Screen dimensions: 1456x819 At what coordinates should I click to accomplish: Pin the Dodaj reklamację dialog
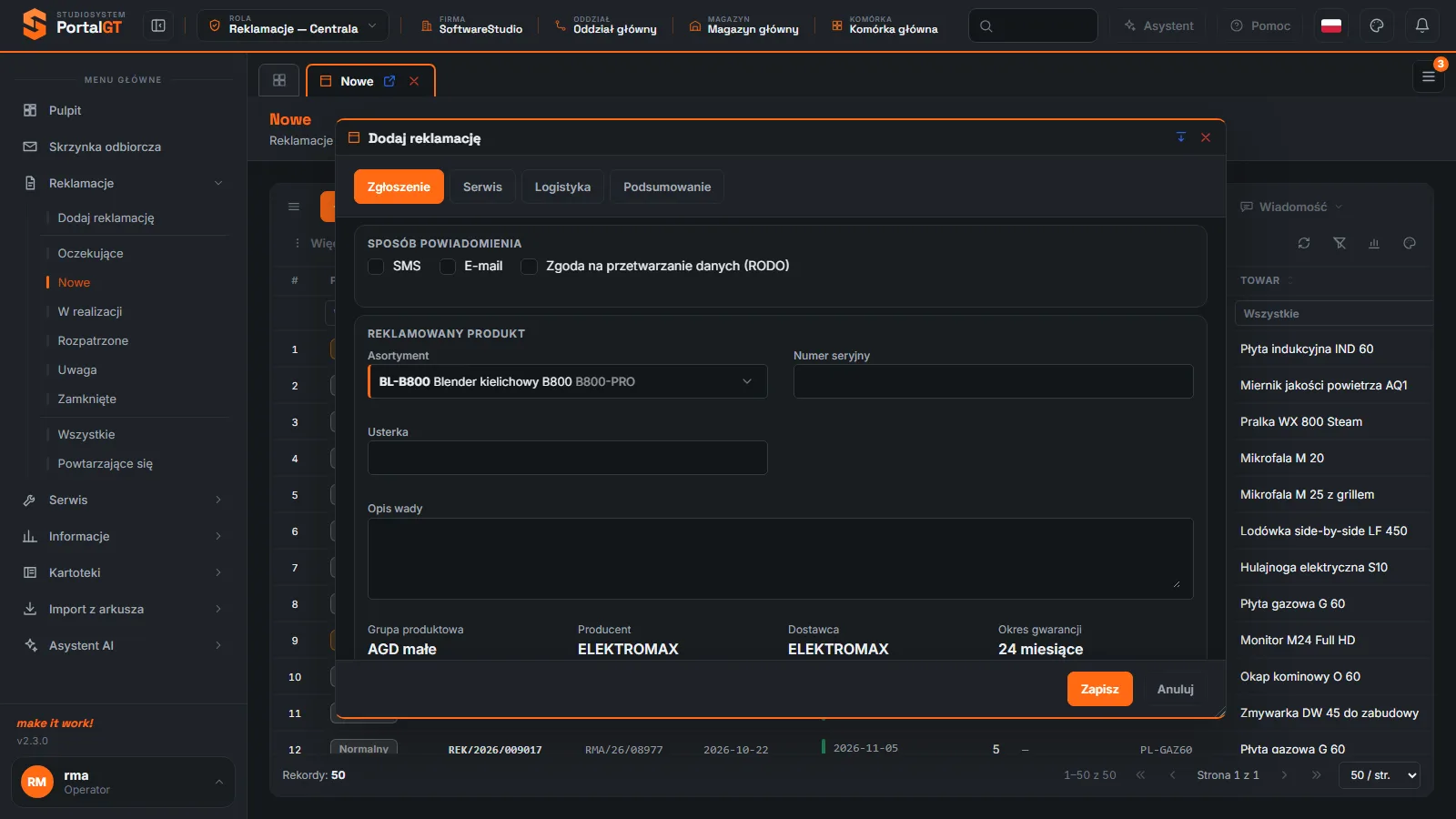(1181, 137)
